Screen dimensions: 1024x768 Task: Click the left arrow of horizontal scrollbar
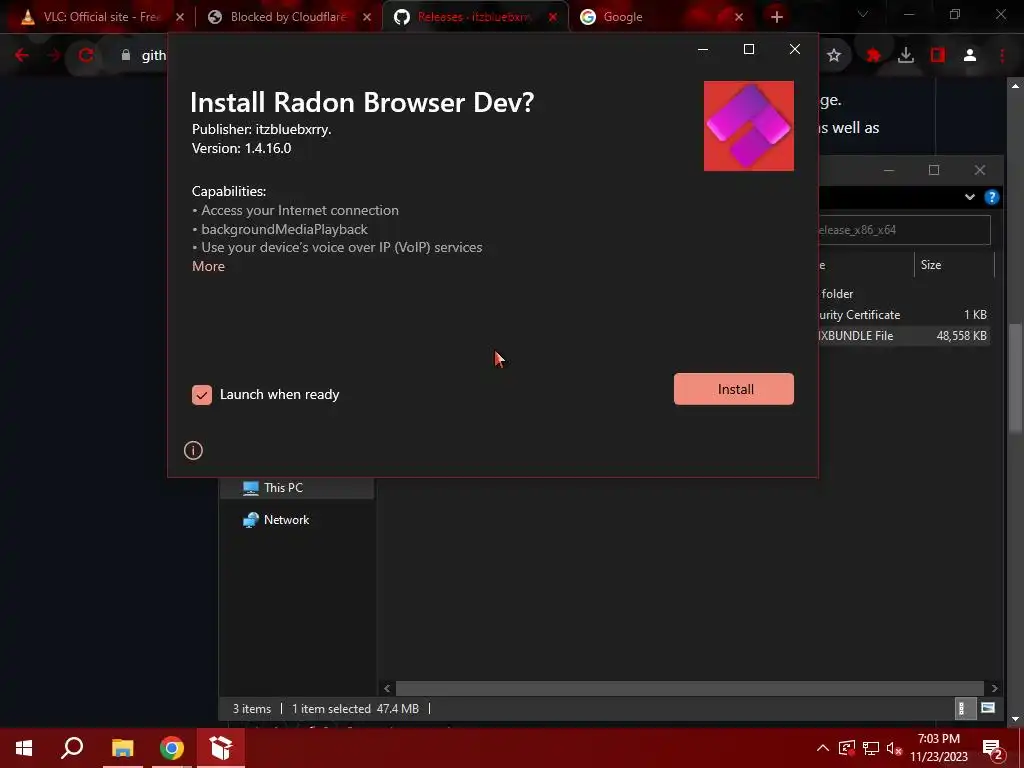coord(387,688)
